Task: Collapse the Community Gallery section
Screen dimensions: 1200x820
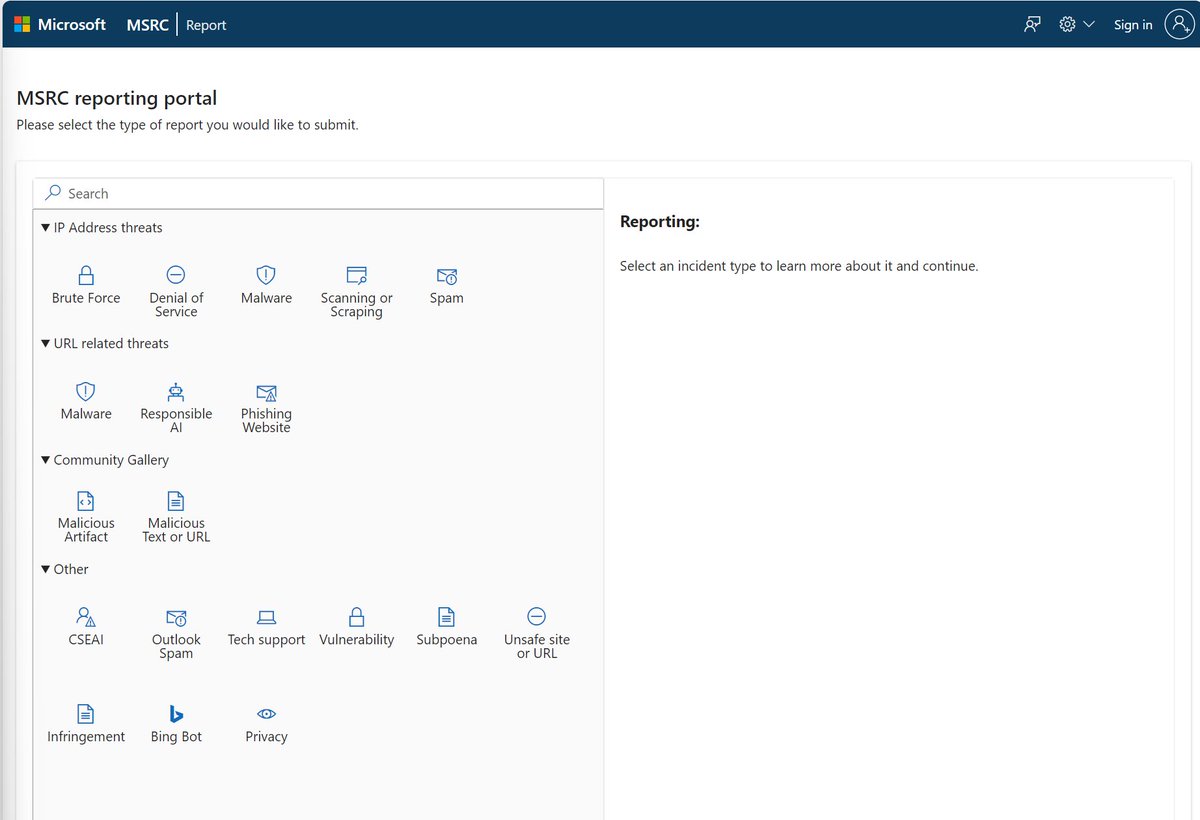Action: [104, 460]
